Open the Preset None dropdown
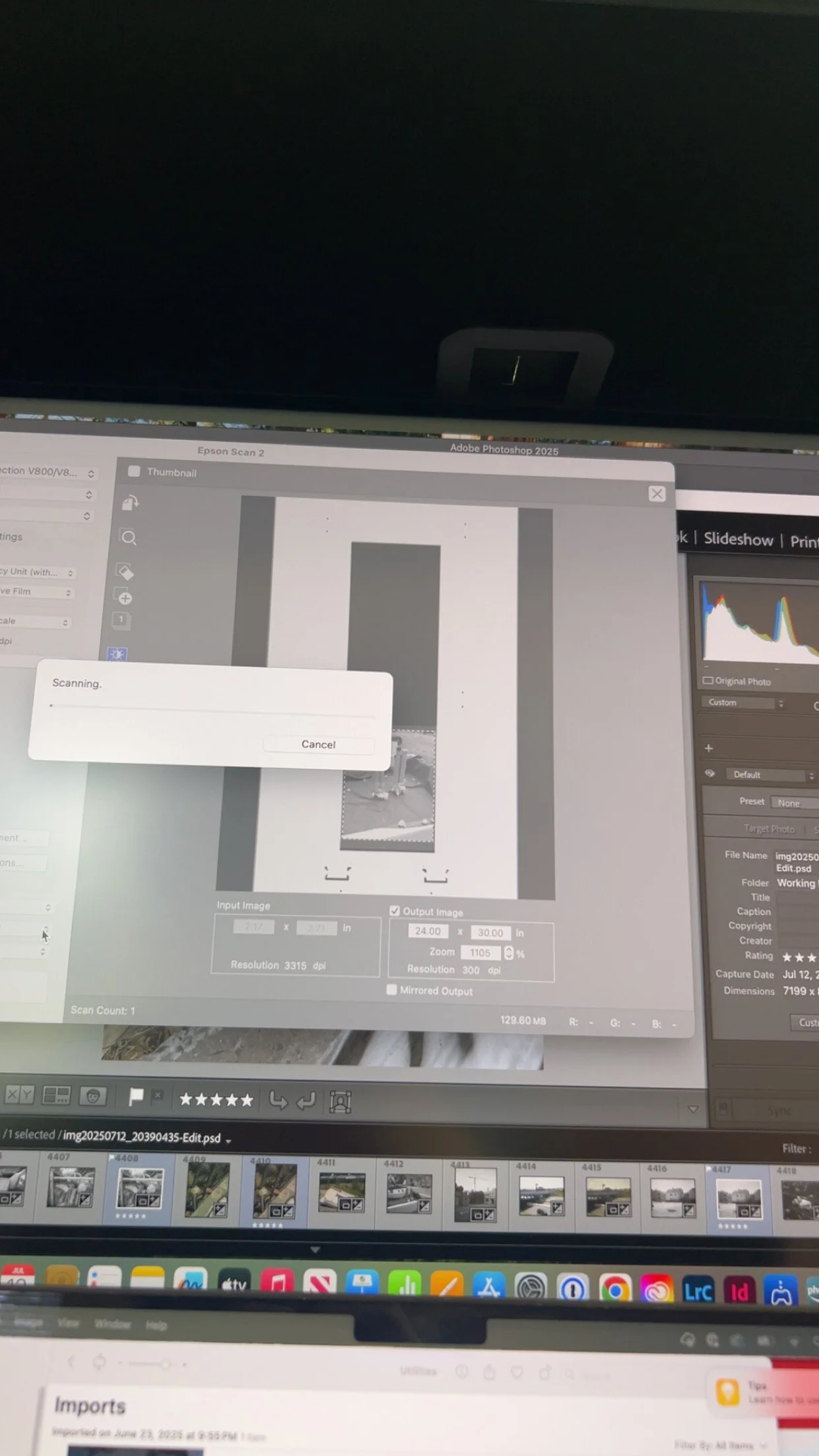This screenshot has height=1456, width=819. coord(795,803)
